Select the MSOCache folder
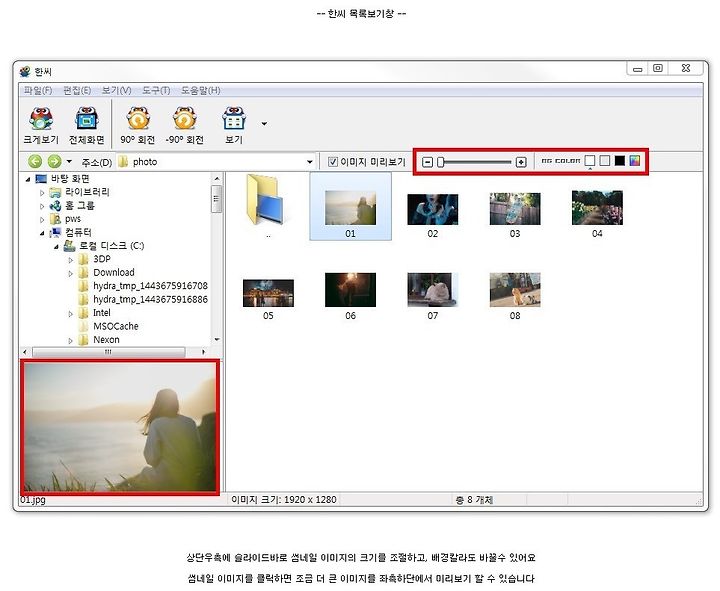 pos(116,326)
